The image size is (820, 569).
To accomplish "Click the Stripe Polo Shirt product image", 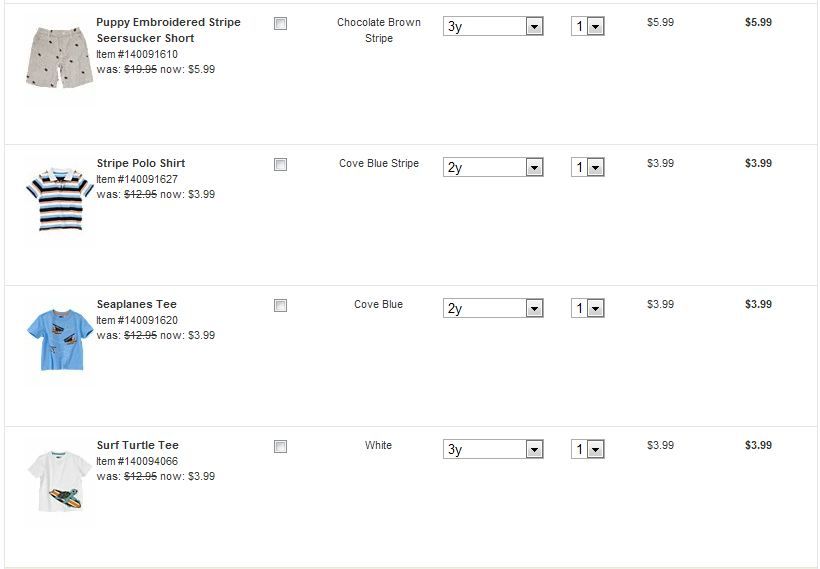I will (59, 200).
